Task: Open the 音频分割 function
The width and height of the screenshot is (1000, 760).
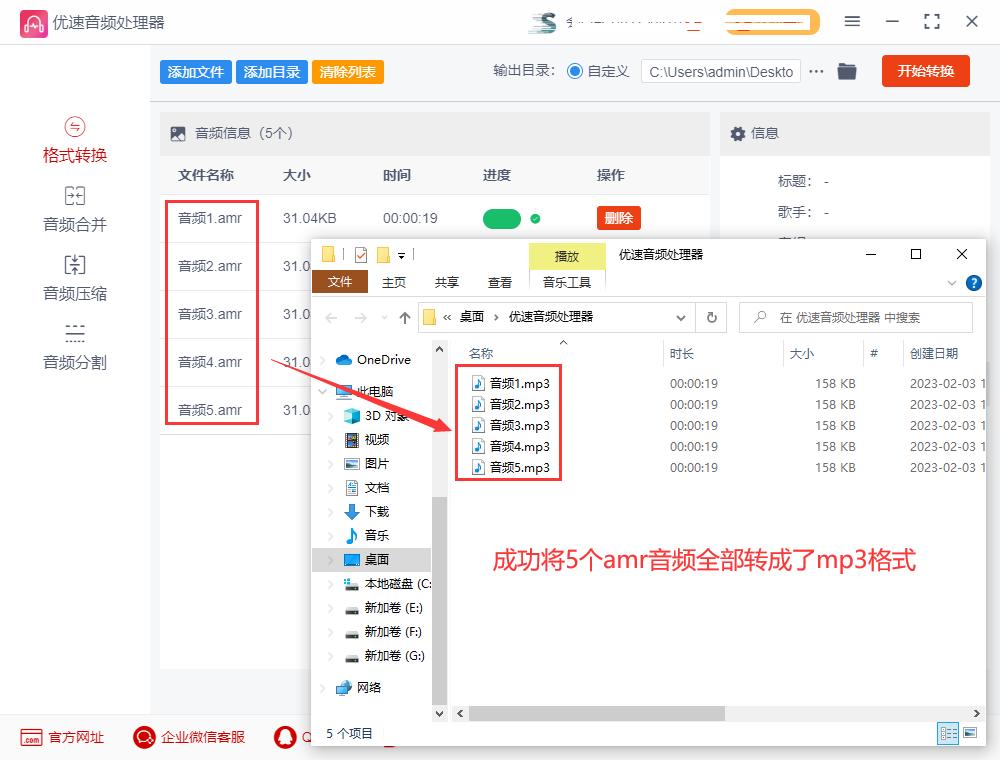Action: point(74,340)
